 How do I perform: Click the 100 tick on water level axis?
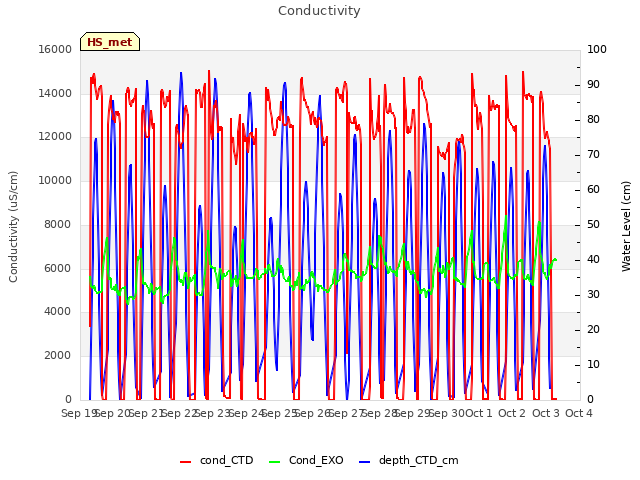coord(596,49)
